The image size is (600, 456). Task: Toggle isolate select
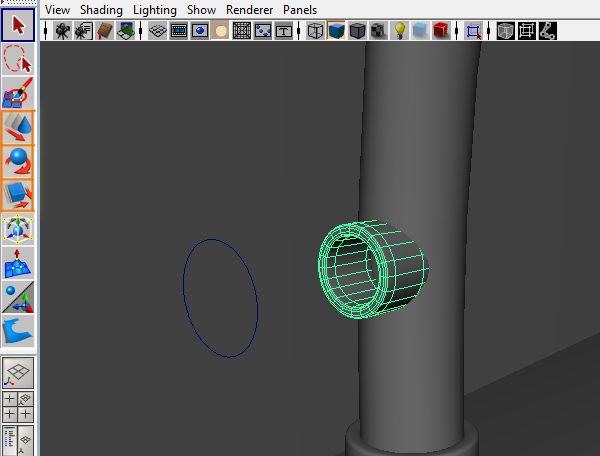pos(473,31)
